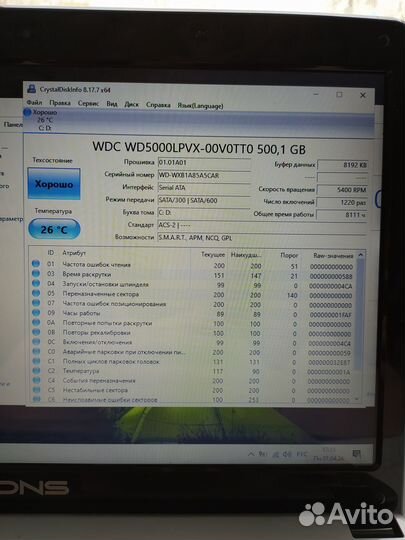Select the События переназначения attribute
The image size is (405, 540).
99,381
